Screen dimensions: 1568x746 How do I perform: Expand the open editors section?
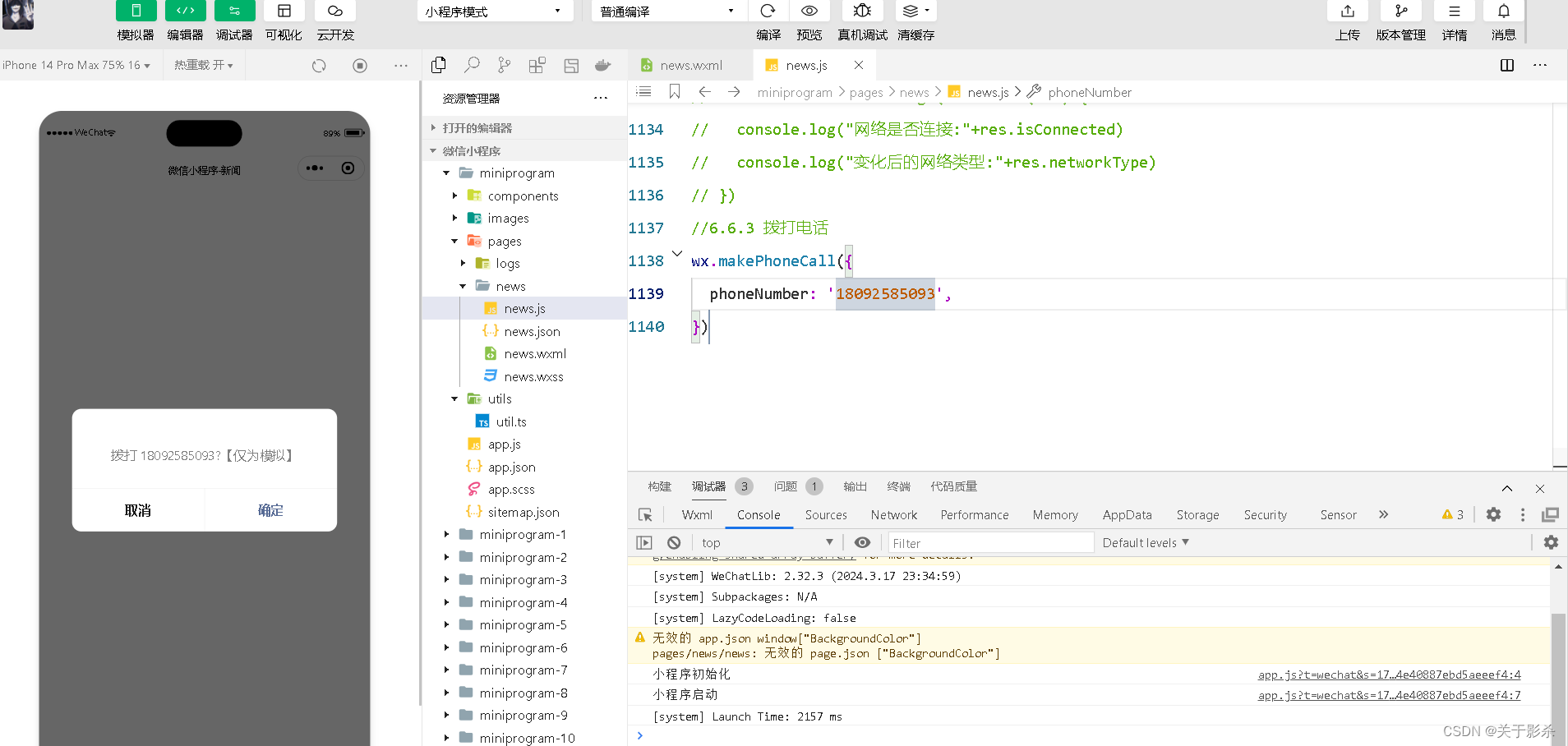524,127
